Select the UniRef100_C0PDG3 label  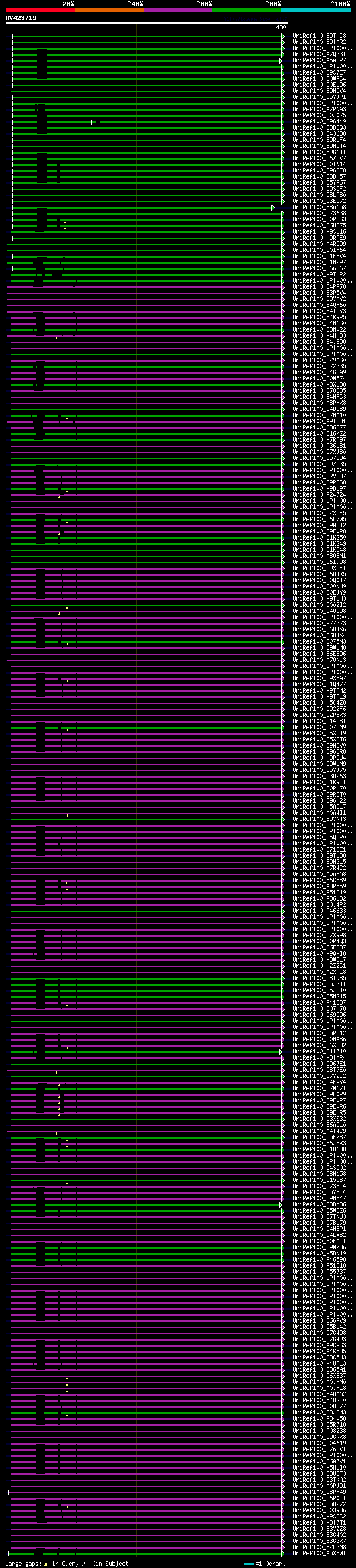(x=319, y=220)
